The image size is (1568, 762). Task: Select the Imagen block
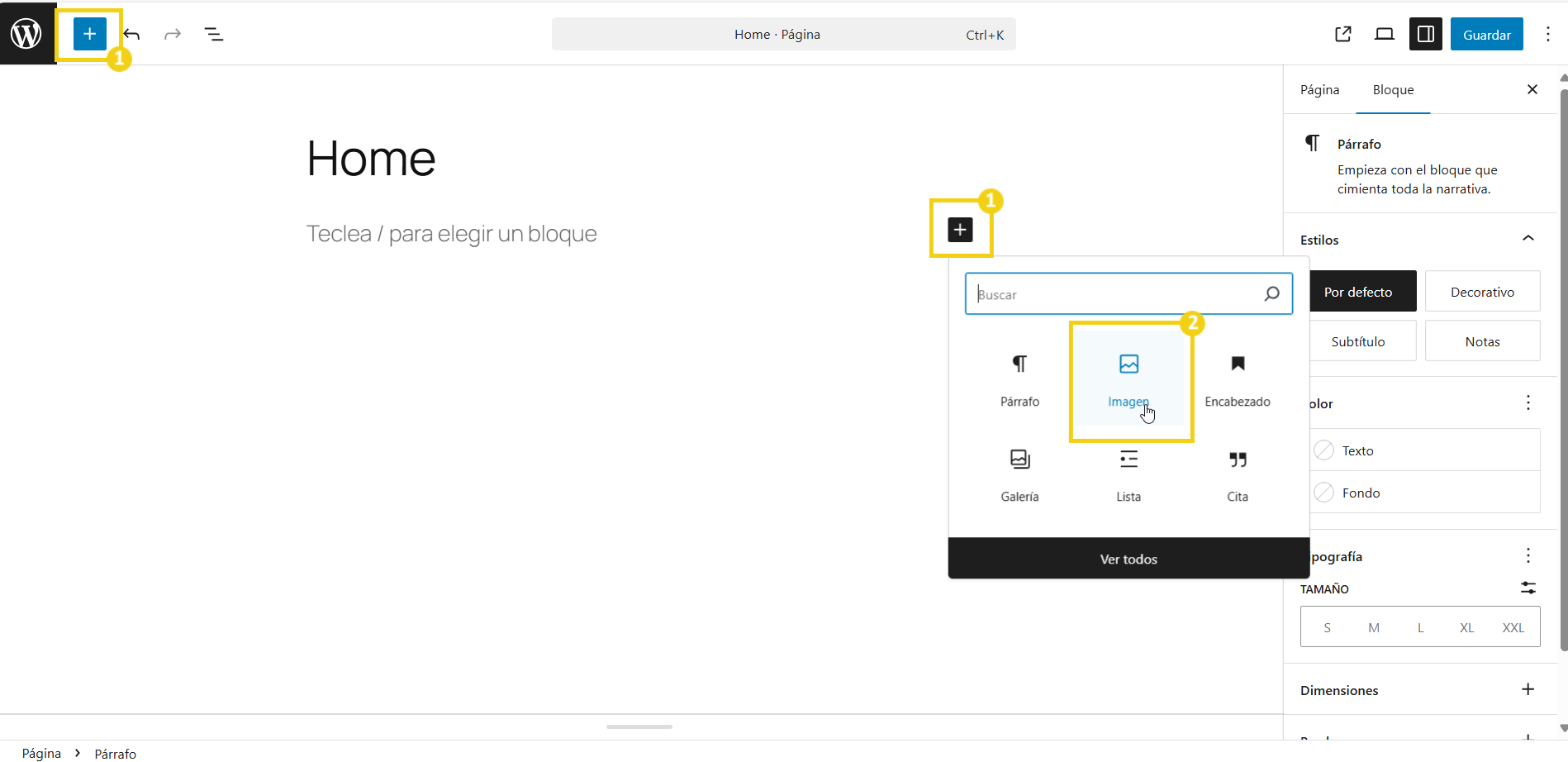point(1128,380)
